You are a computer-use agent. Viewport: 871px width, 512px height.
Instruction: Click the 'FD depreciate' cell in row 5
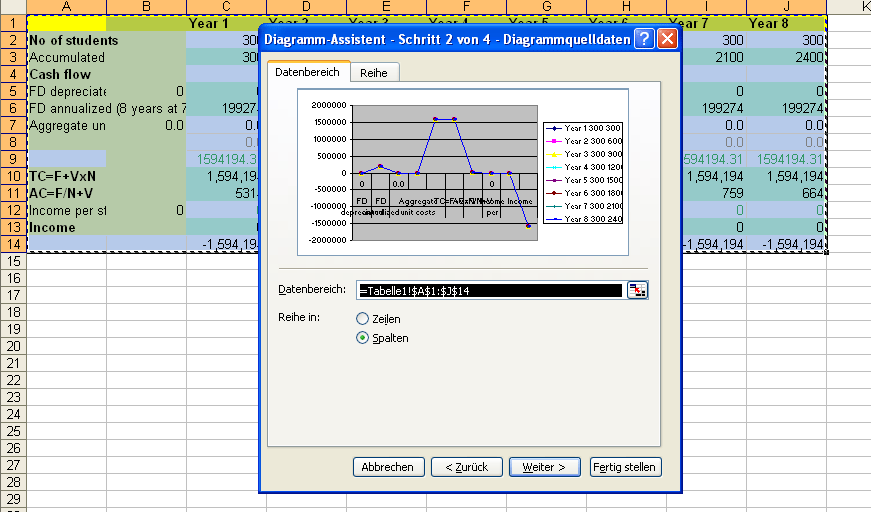[67, 91]
